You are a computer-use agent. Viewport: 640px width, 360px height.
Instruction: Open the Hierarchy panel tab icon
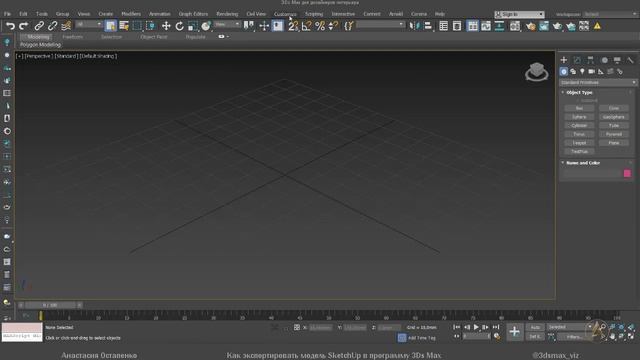[x=591, y=60]
